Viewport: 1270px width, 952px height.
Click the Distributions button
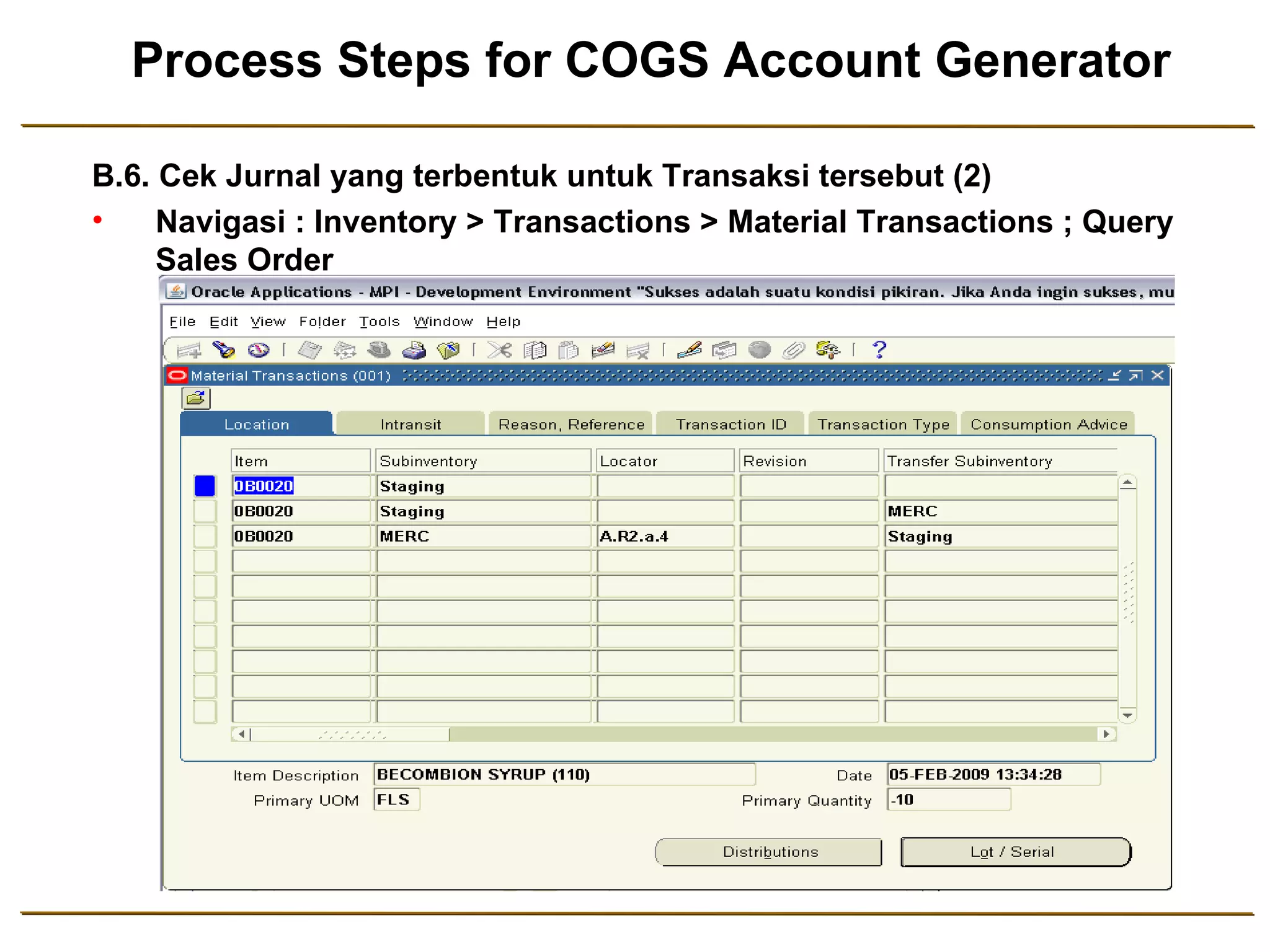coord(770,852)
